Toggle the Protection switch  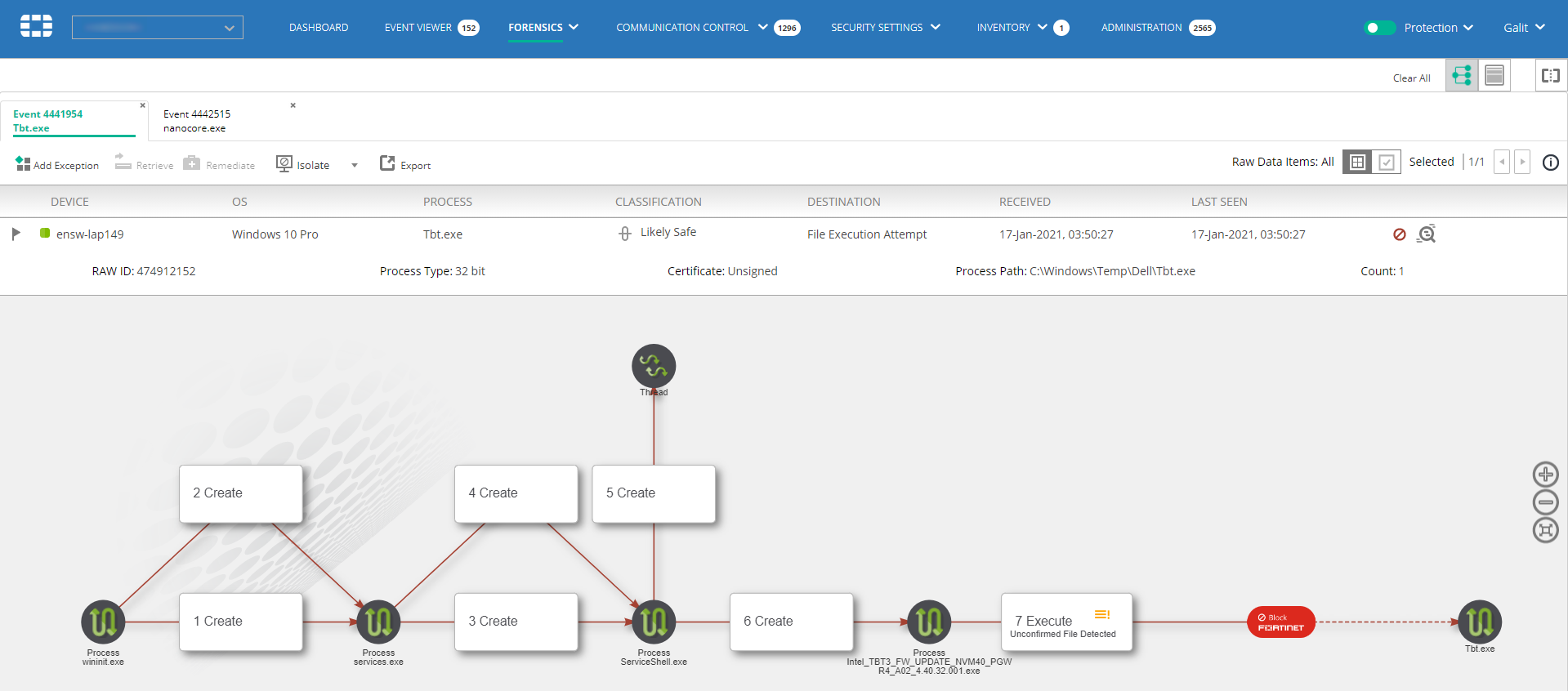pos(1378,28)
